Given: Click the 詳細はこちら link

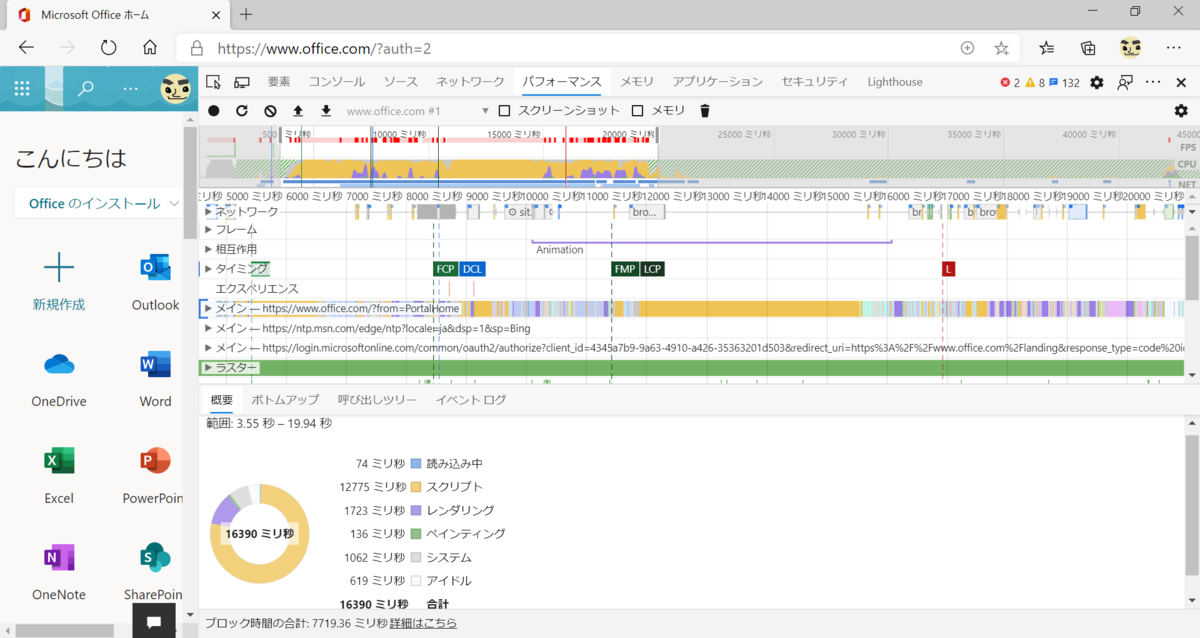Looking at the screenshot, I should [423, 623].
